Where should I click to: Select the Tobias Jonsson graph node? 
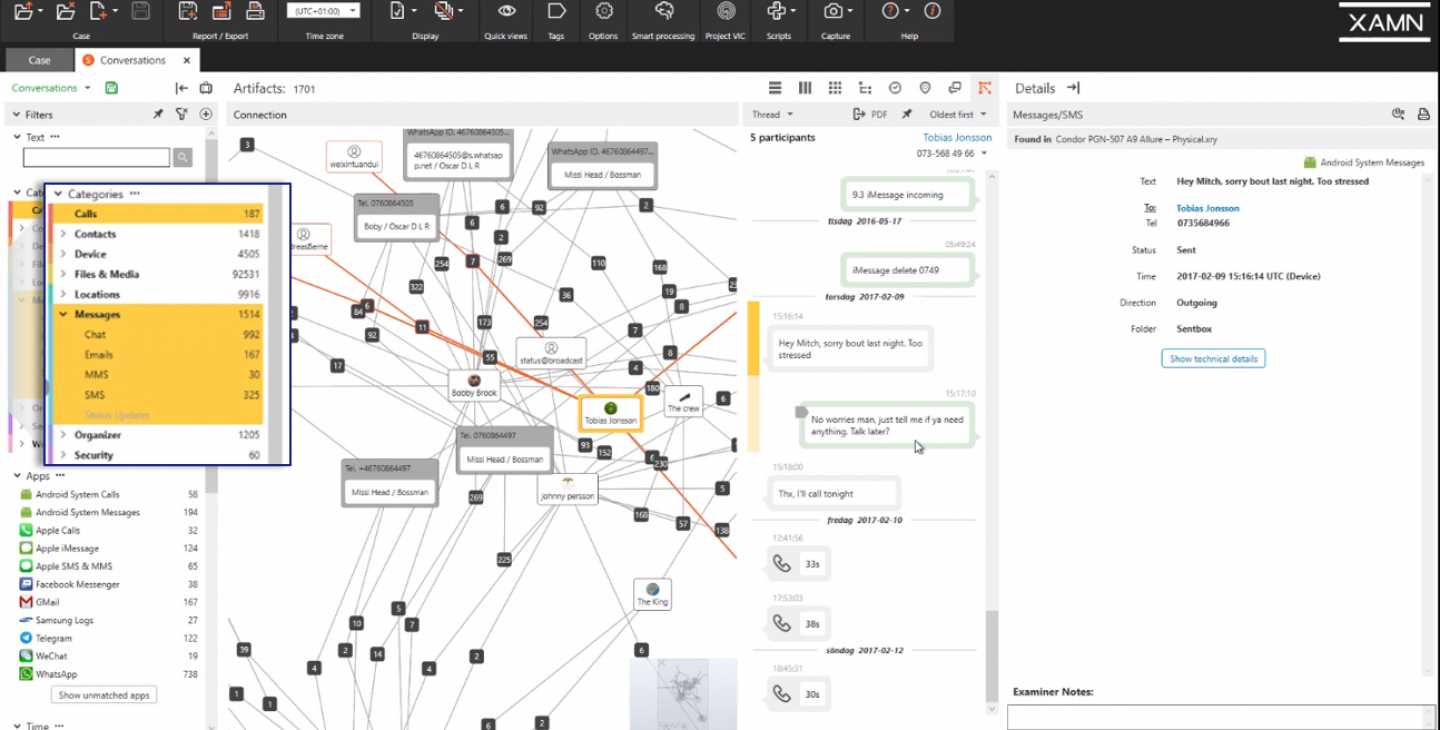point(610,413)
